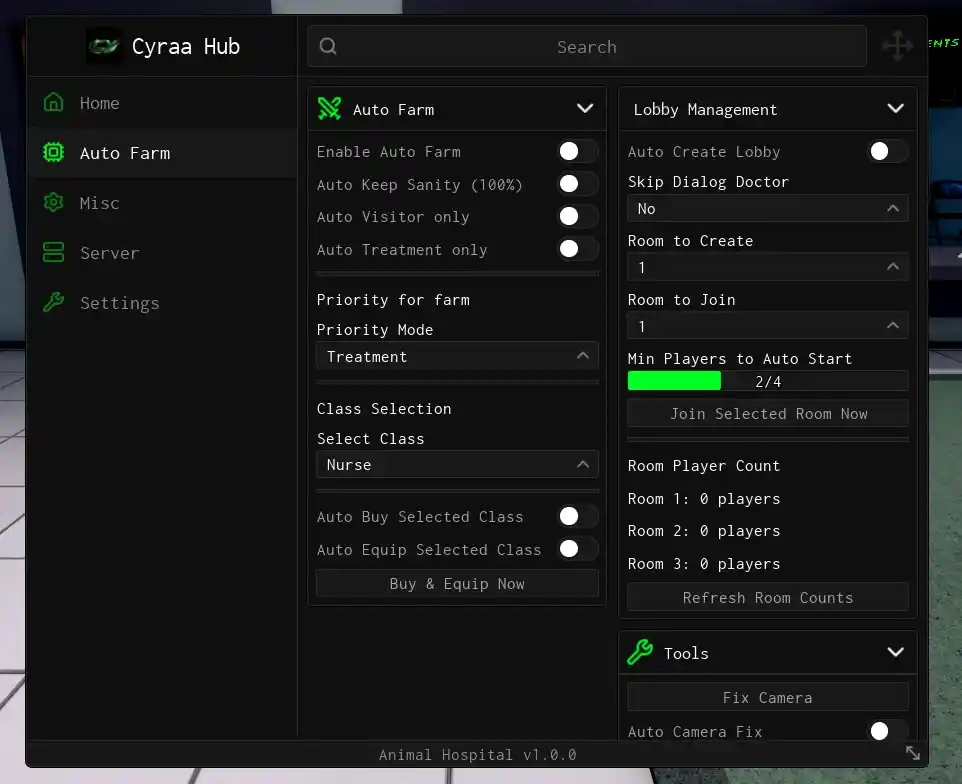Click the search magnifier icon
The image size is (962, 784).
pos(328,46)
